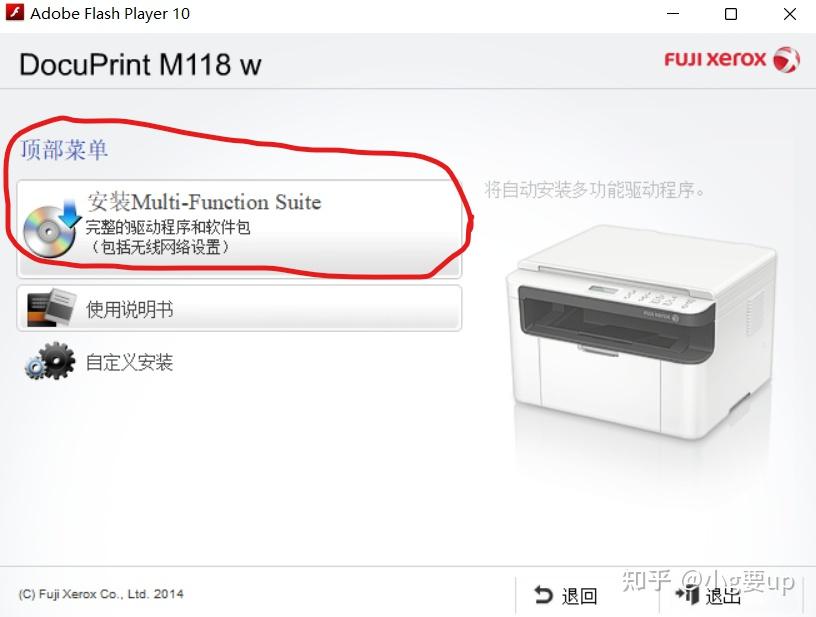
Task: Click the back arrow icon
Action: point(543,595)
